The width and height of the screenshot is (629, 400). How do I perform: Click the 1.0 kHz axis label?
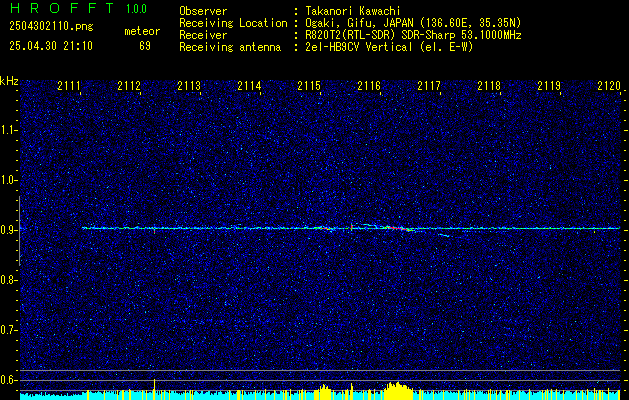(8, 180)
